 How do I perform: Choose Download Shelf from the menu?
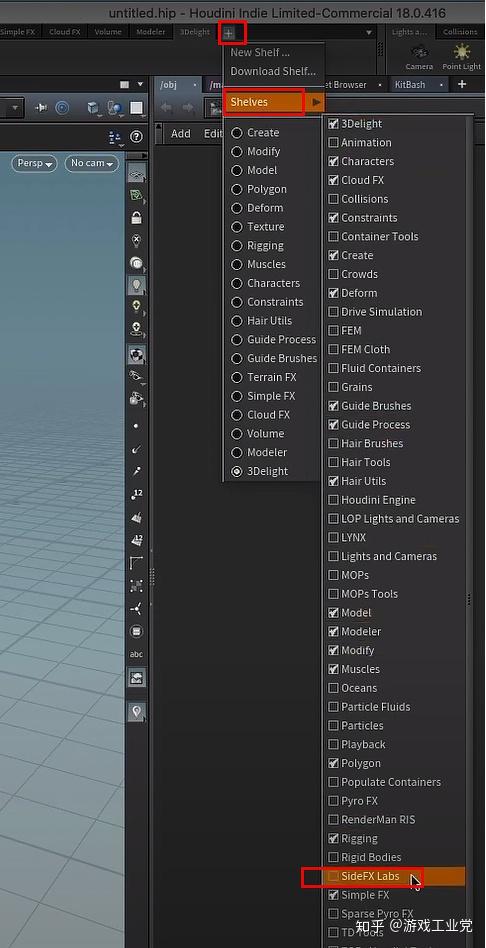pos(273,71)
